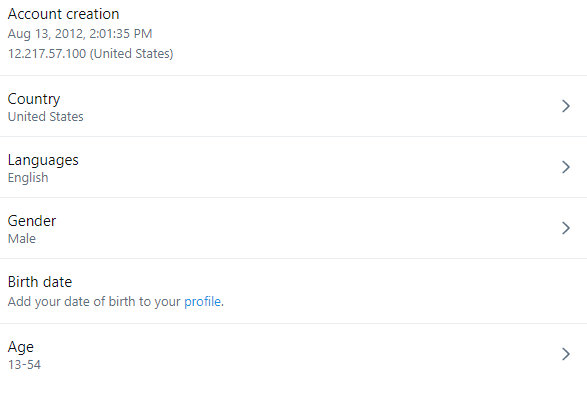This screenshot has height=393, width=587.
Task: Click the Male value under Gender
Action: coord(22,239)
